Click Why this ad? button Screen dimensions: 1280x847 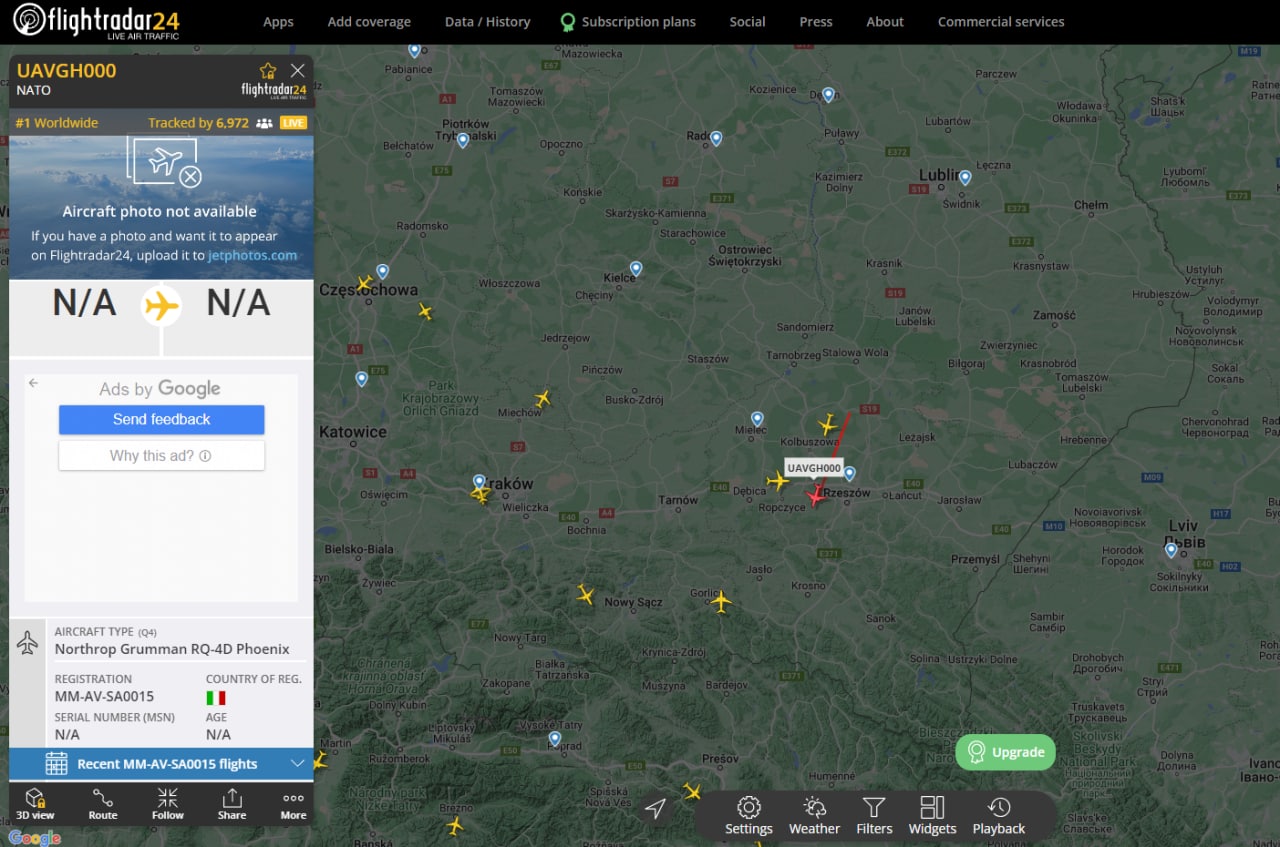161,456
